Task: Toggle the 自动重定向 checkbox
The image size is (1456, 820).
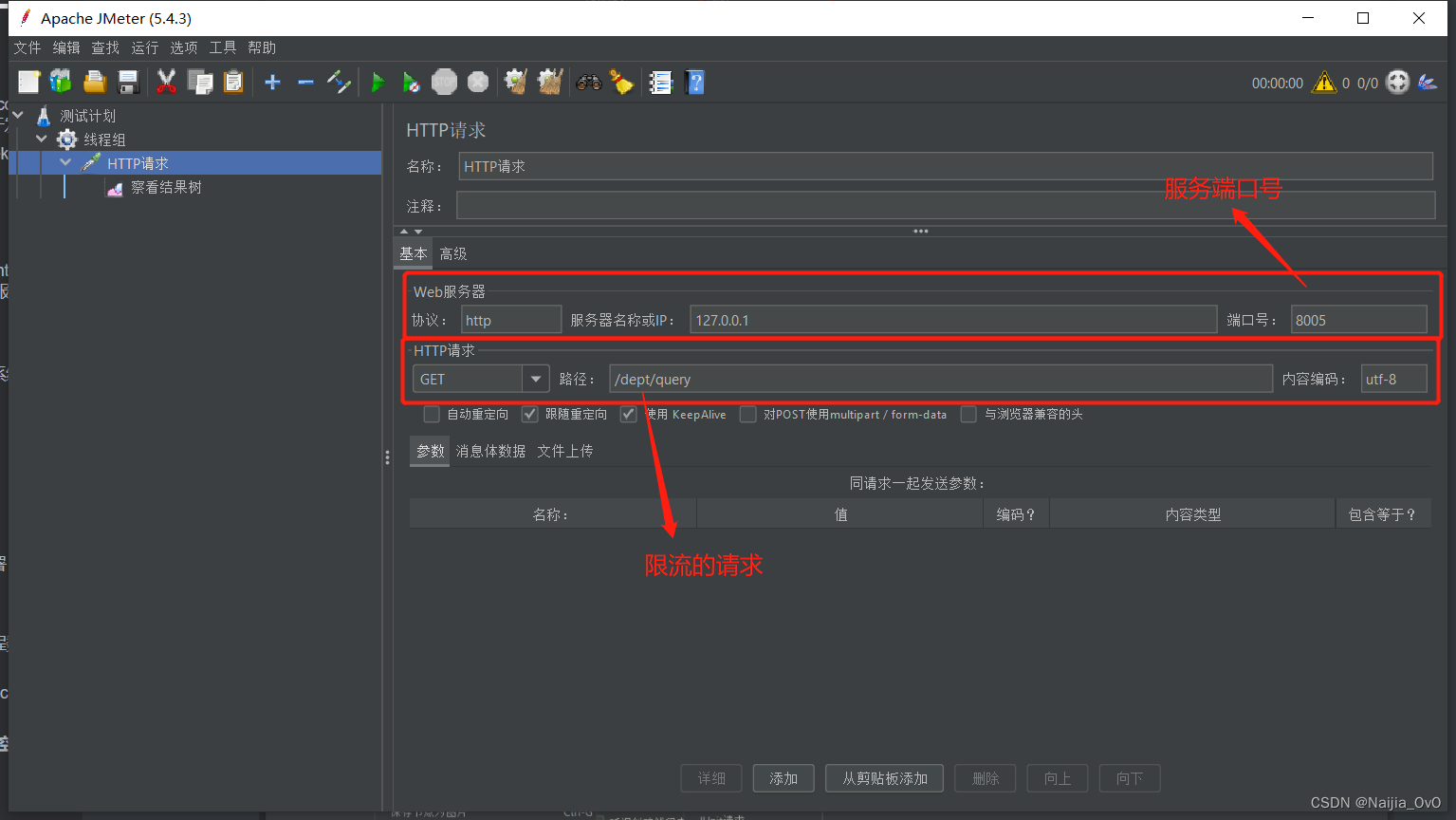Action: 432,414
